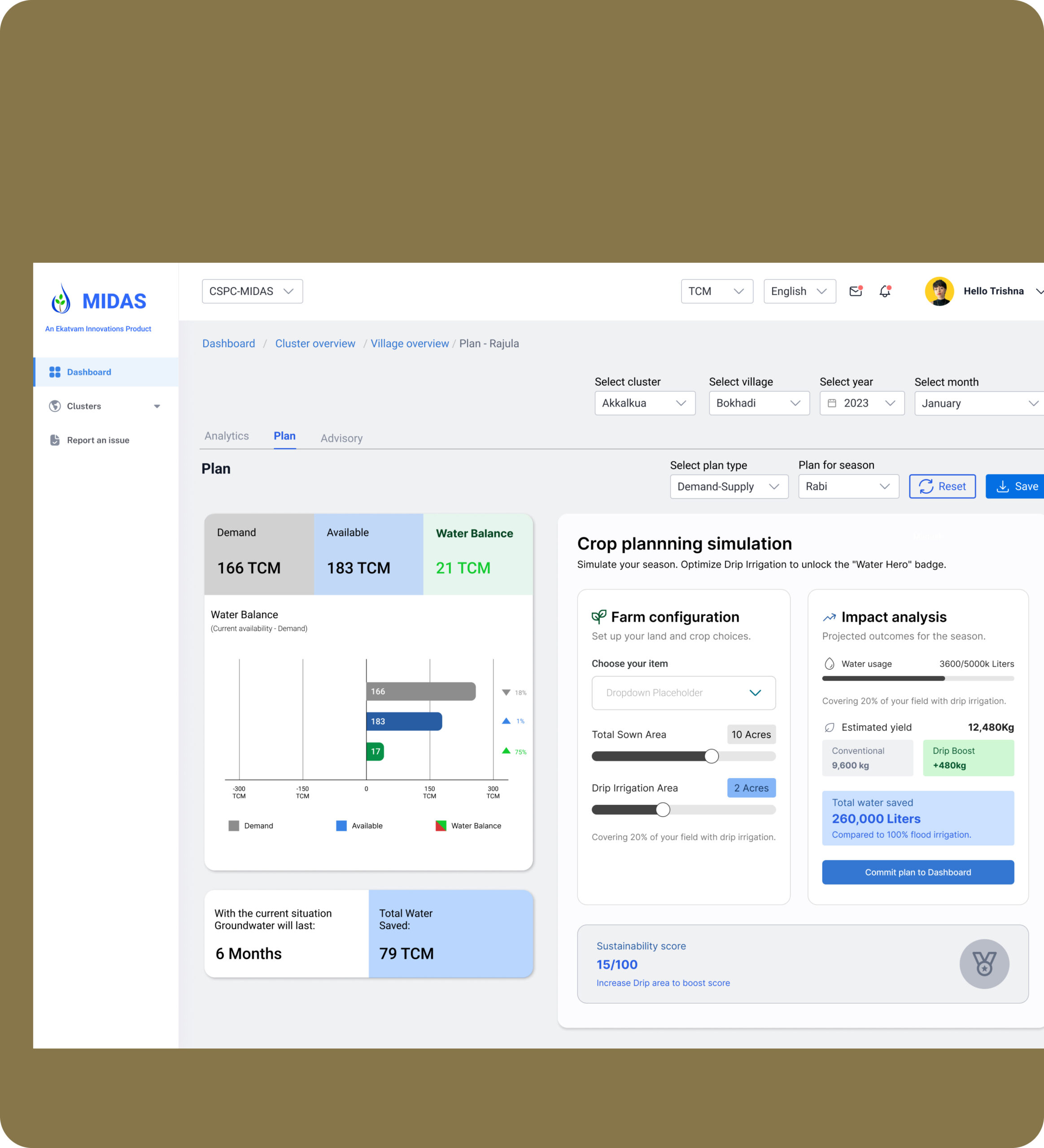Viewport: 1044px width, 1148px height.
Task: Click the Drip Irrigation Area slider handle
Action: tap(662, 809)
